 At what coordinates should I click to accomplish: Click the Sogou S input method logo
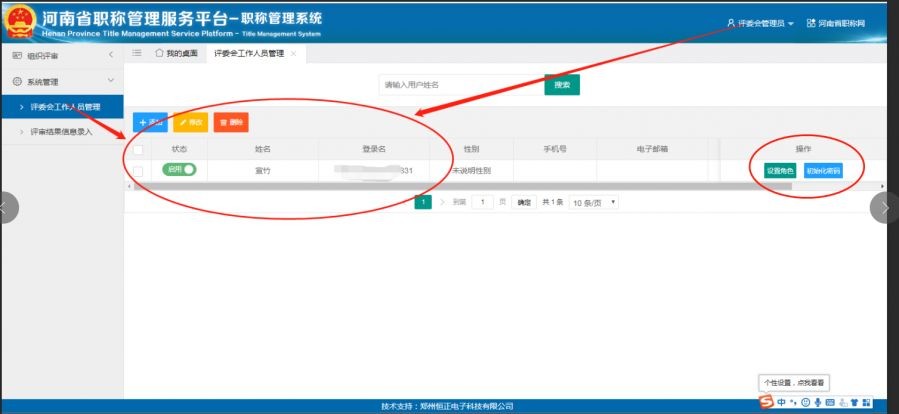point(765,402)
